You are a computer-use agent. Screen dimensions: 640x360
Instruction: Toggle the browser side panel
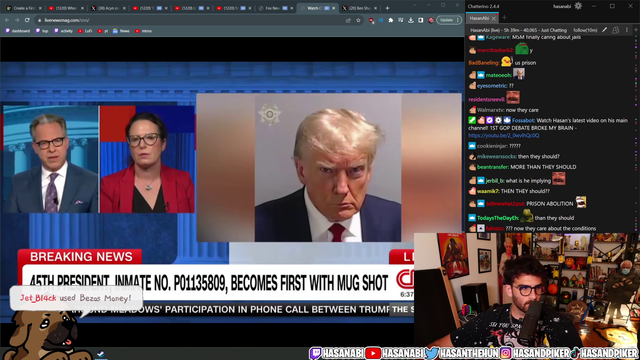420,20
